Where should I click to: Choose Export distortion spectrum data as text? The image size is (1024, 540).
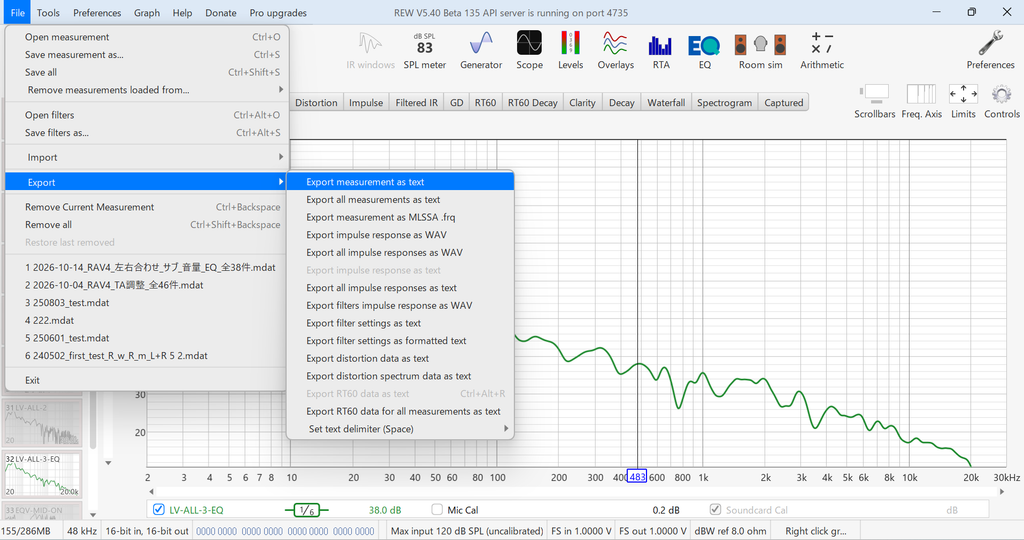(x=400, y=376)
